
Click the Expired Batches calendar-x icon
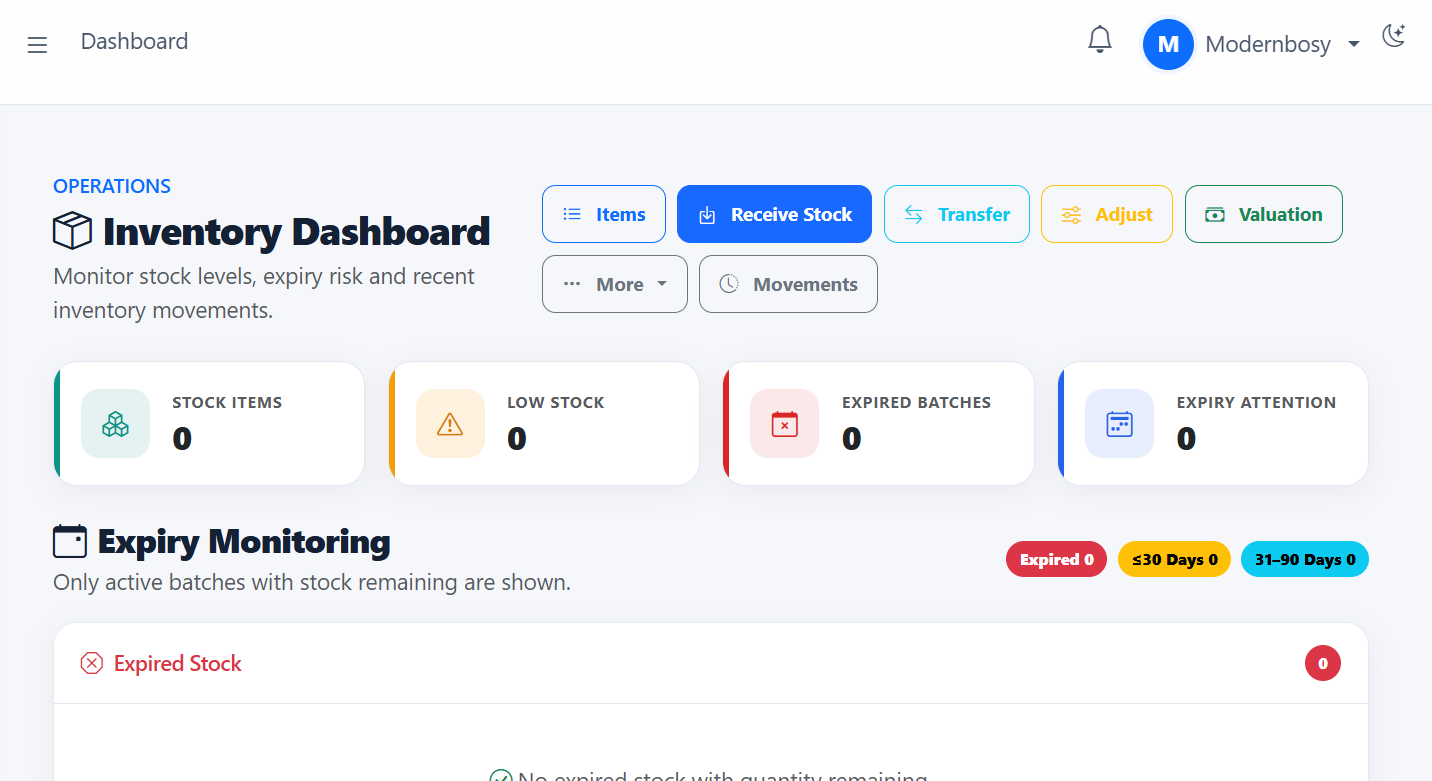pos(785,424)
